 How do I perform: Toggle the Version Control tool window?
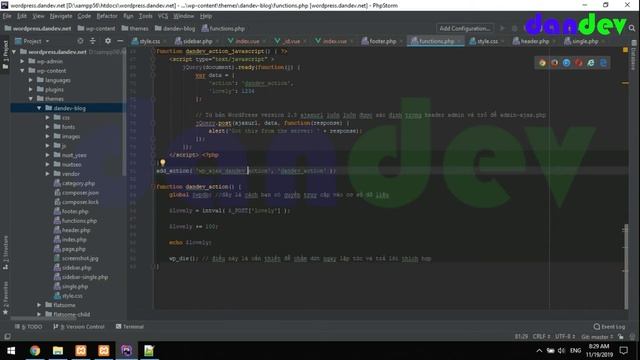79,327
